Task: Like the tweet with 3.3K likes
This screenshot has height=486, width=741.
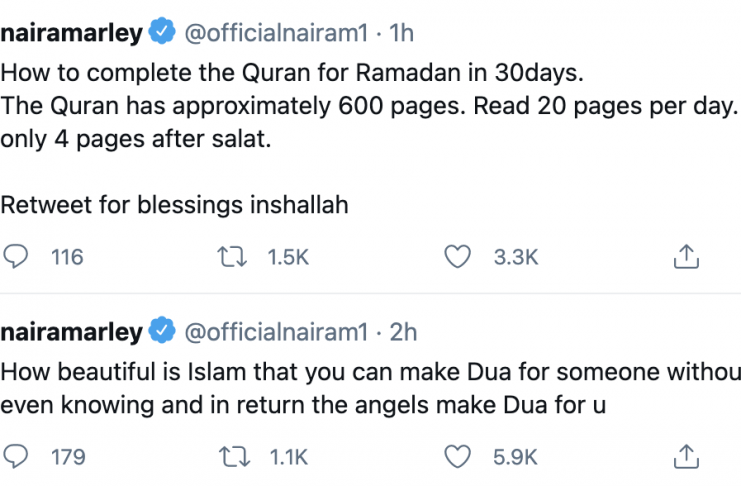Action: pyautogui.click(x=457, y=257)
